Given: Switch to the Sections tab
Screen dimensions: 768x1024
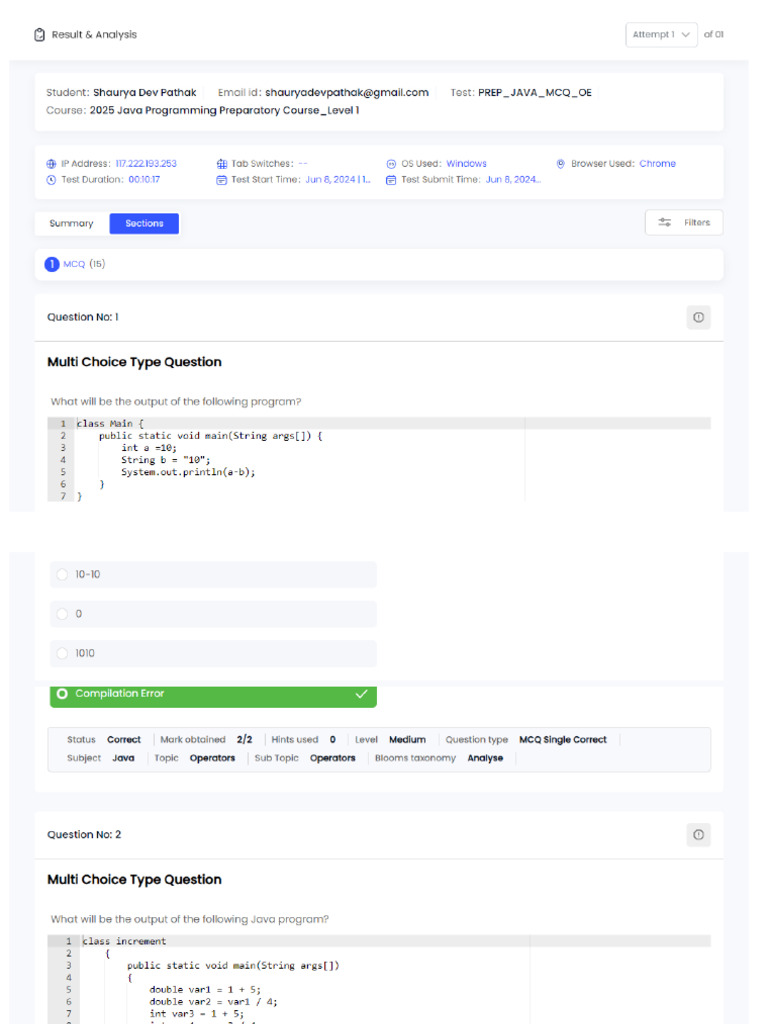Looking at the screenshot, I should pos(144,223).
